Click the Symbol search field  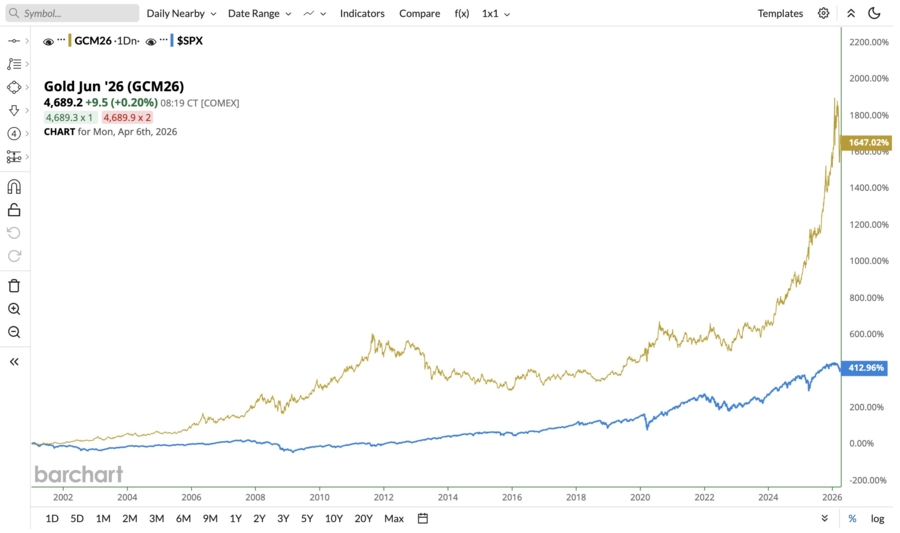click(72, 14)
